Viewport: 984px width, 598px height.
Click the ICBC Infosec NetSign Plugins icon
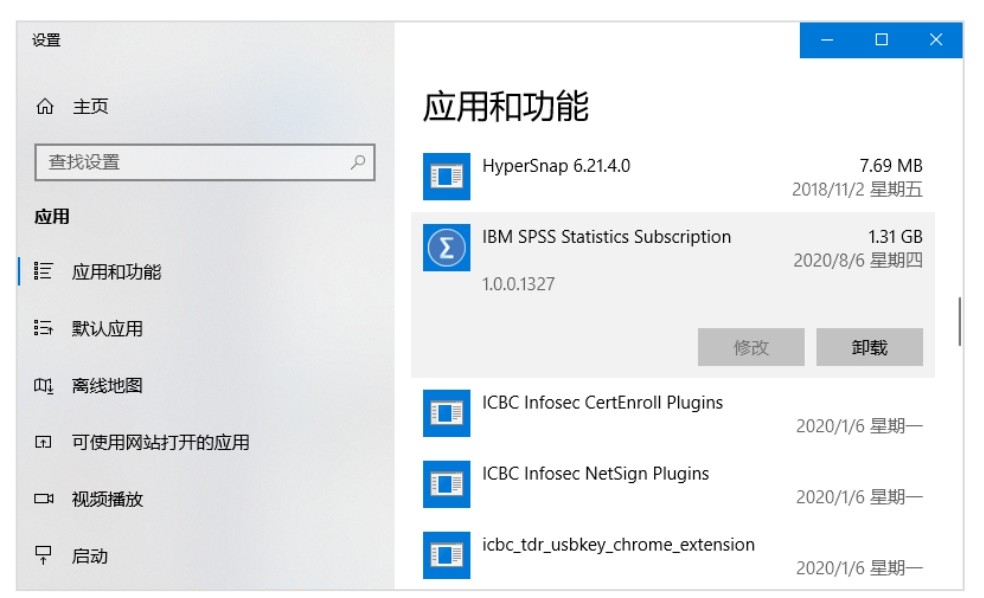point(446,484)
